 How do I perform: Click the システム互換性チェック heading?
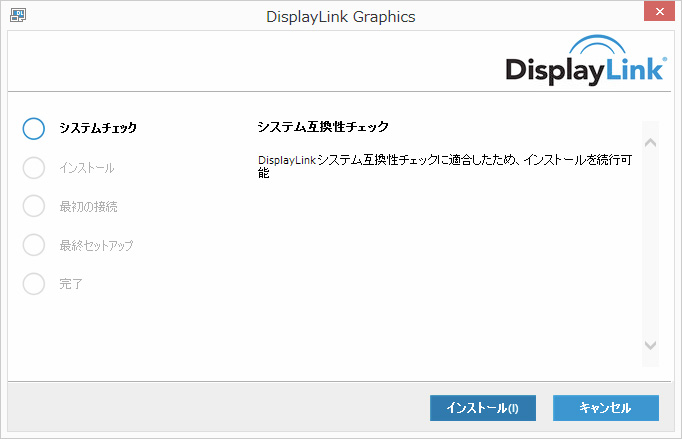pos(323,127)
